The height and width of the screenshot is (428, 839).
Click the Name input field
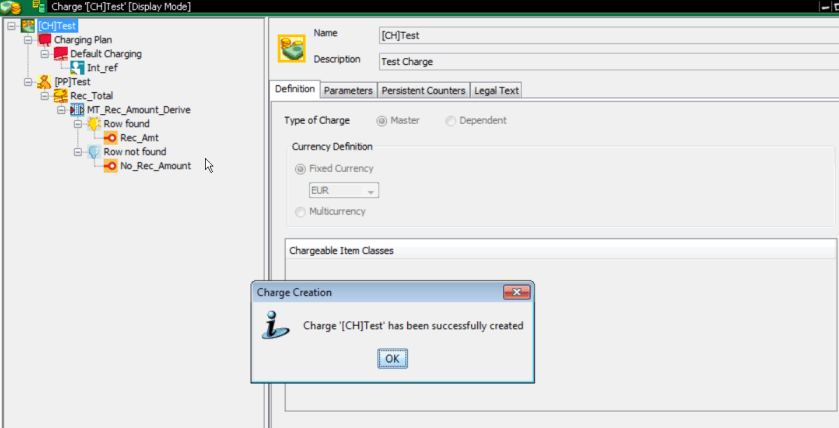coord(608,36)
